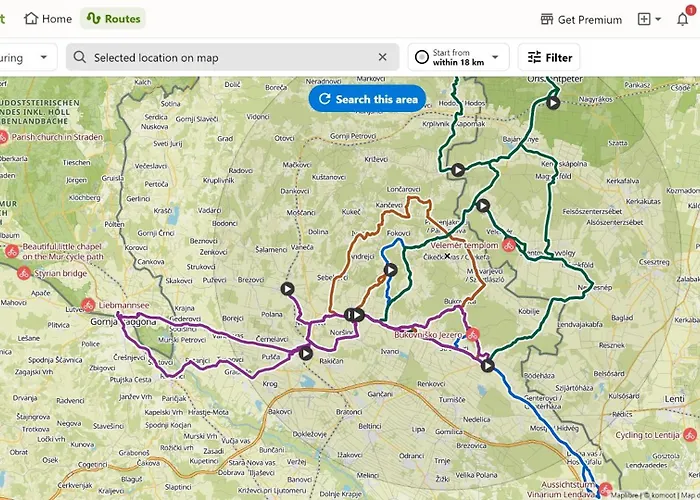This screenshot has height=500, width=700.
Task: Open the plus create menu dropdown
Action: pos(650,19)
